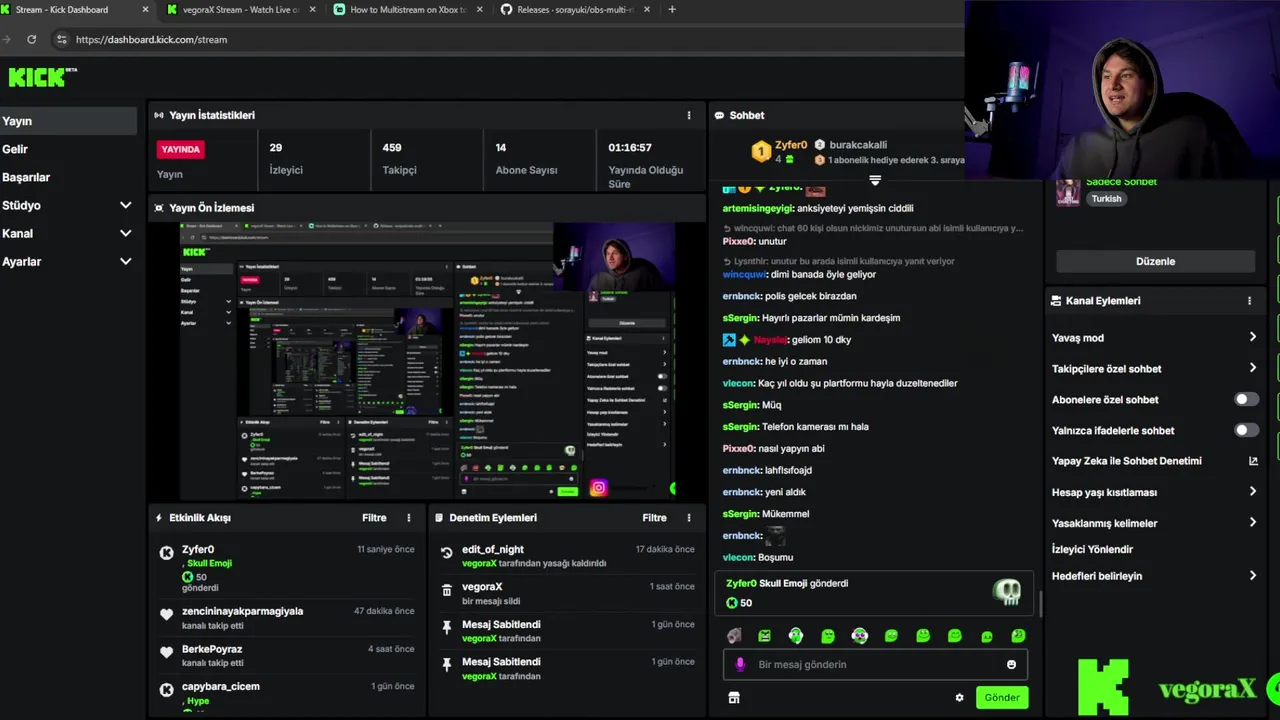Click the browser address bar URL
This screenshot has height=720, width=1280.
[151, 39]
